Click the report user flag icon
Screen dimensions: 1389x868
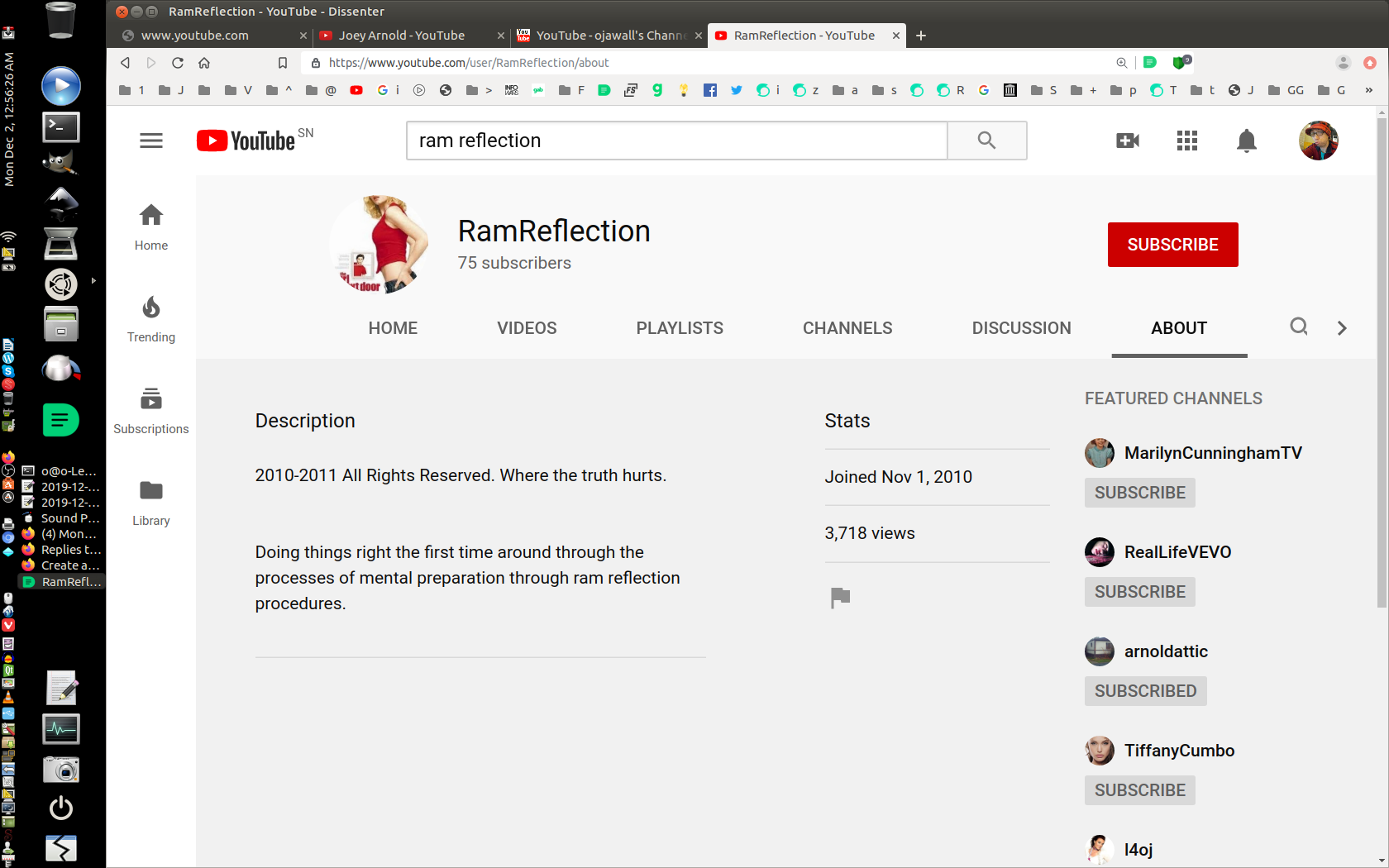coord(840,597)
